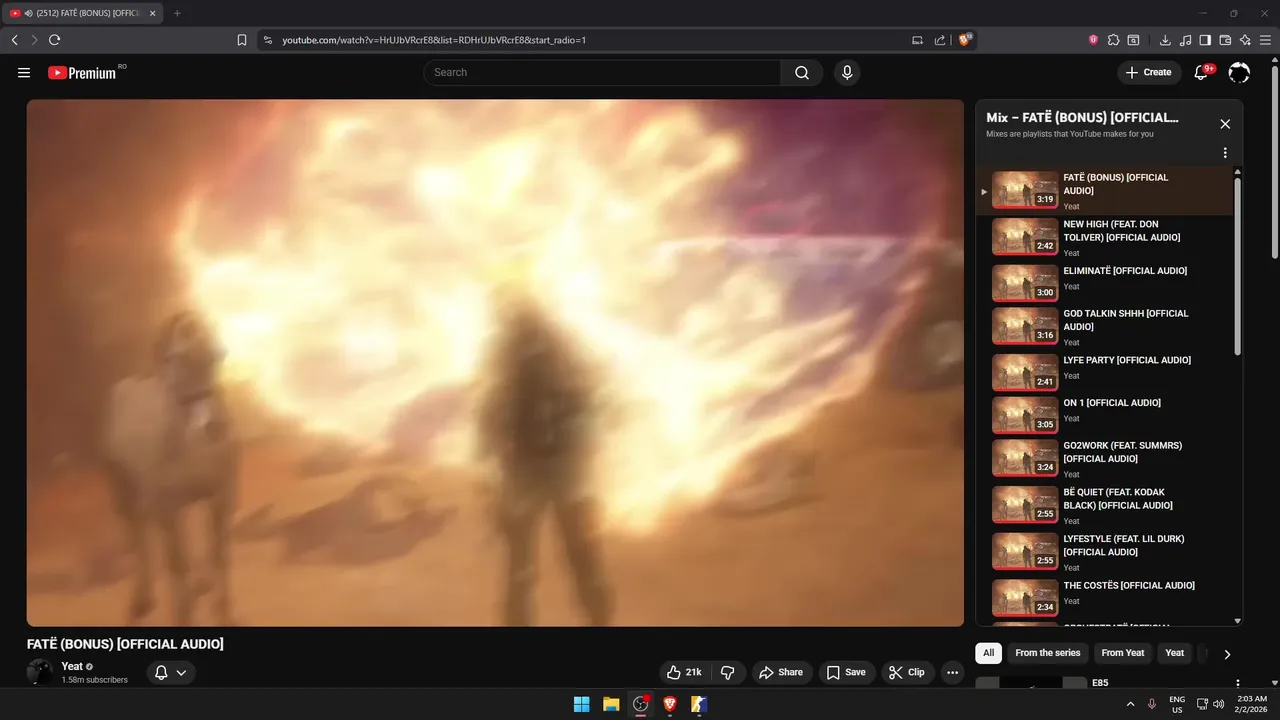Open browser extensions puzzle icon
This screenshot has height=720, width=1280.
pyautogui.click(x=1113, y=40)
